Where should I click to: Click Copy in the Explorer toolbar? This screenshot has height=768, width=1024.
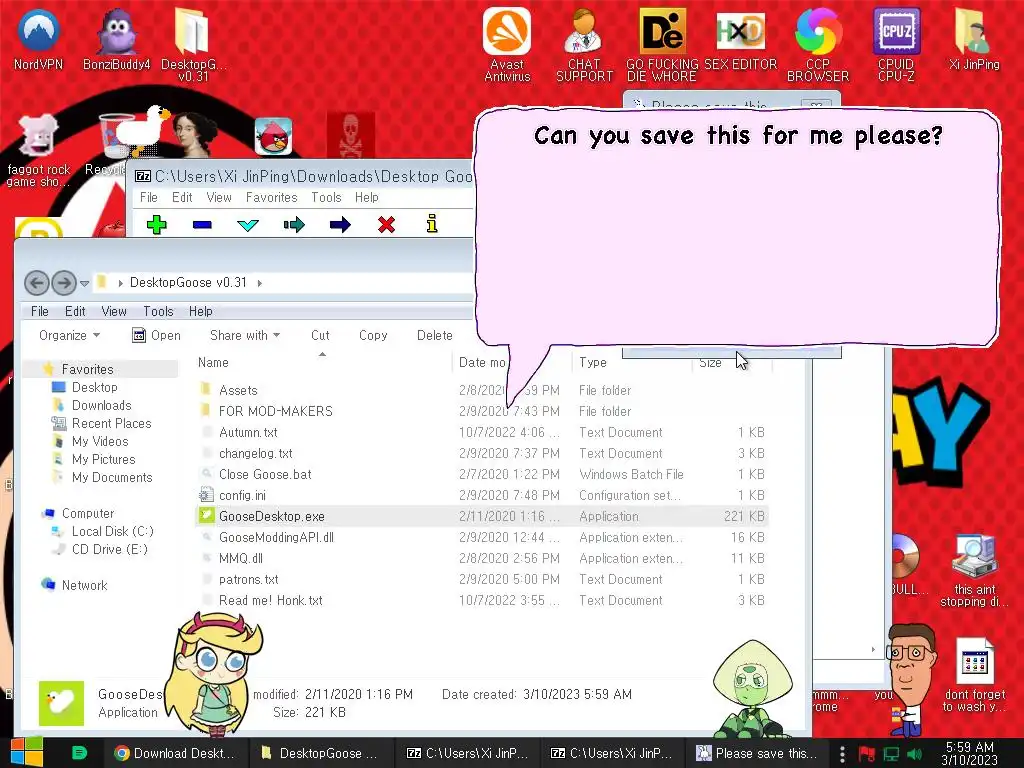pos(373,335)
